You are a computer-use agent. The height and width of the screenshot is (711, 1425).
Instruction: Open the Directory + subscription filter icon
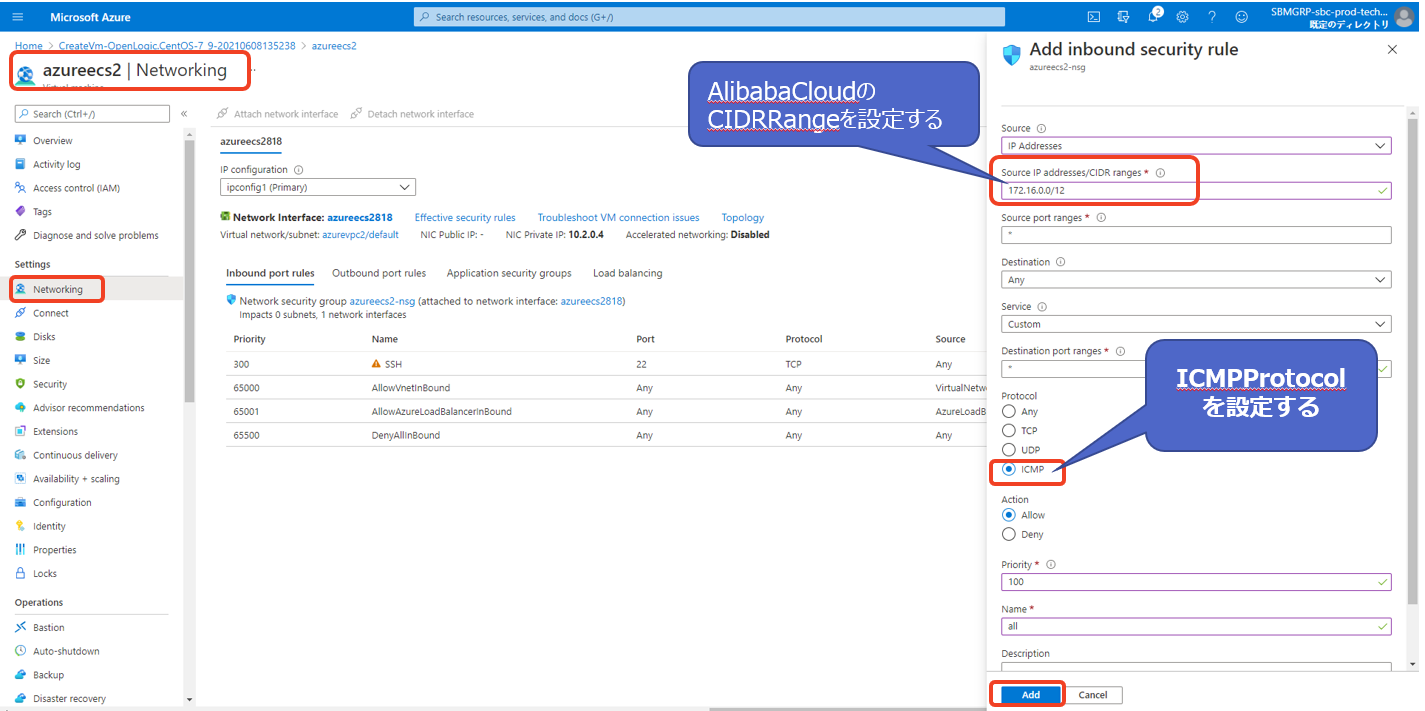click(1123, 17)
